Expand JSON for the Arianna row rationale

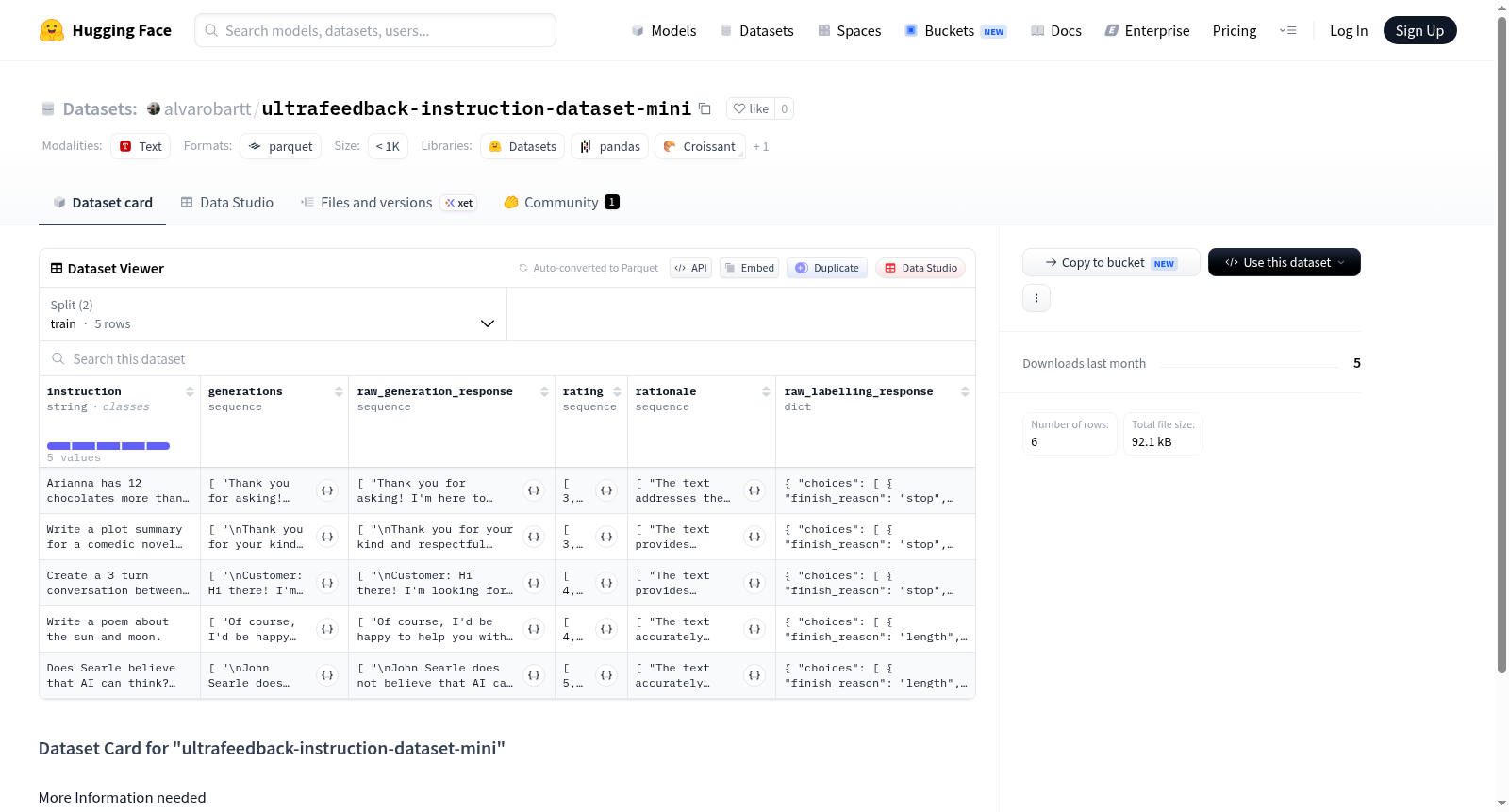pyautogui.click(x=754, y=490)
